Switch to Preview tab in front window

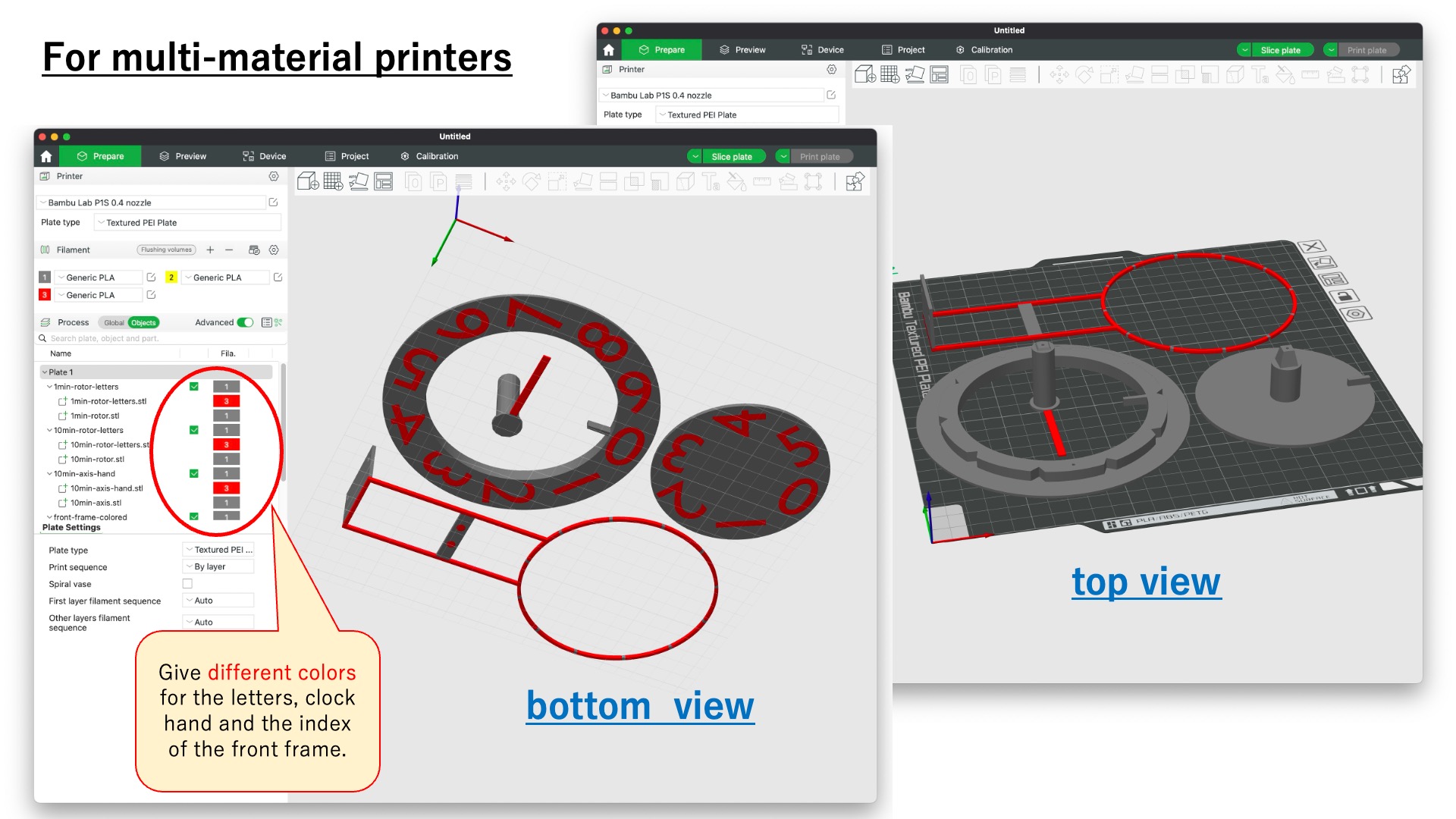183,157
